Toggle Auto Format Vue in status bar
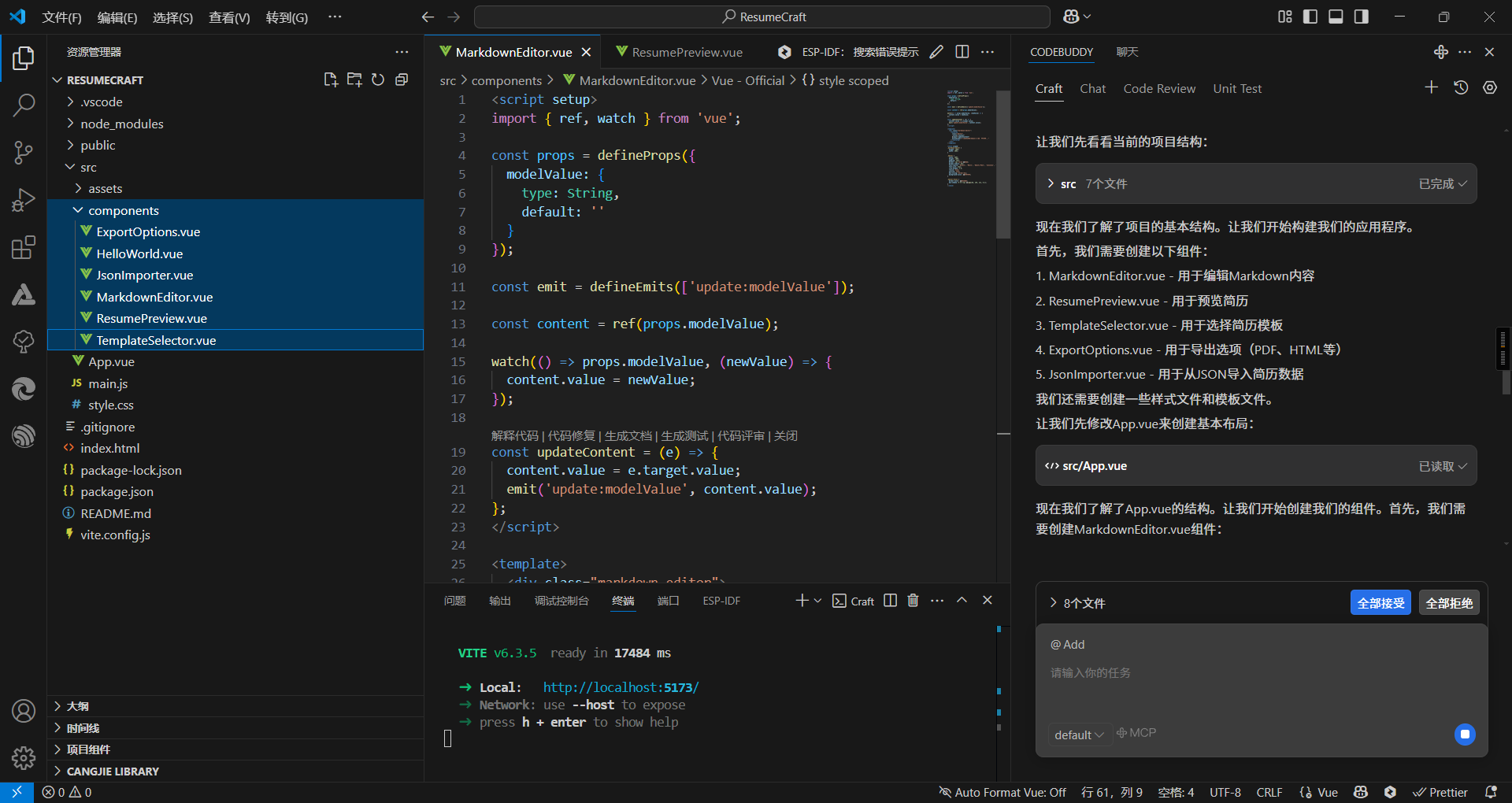The width and height of the screenshot is (1512, 803). tap(1002, 792)
